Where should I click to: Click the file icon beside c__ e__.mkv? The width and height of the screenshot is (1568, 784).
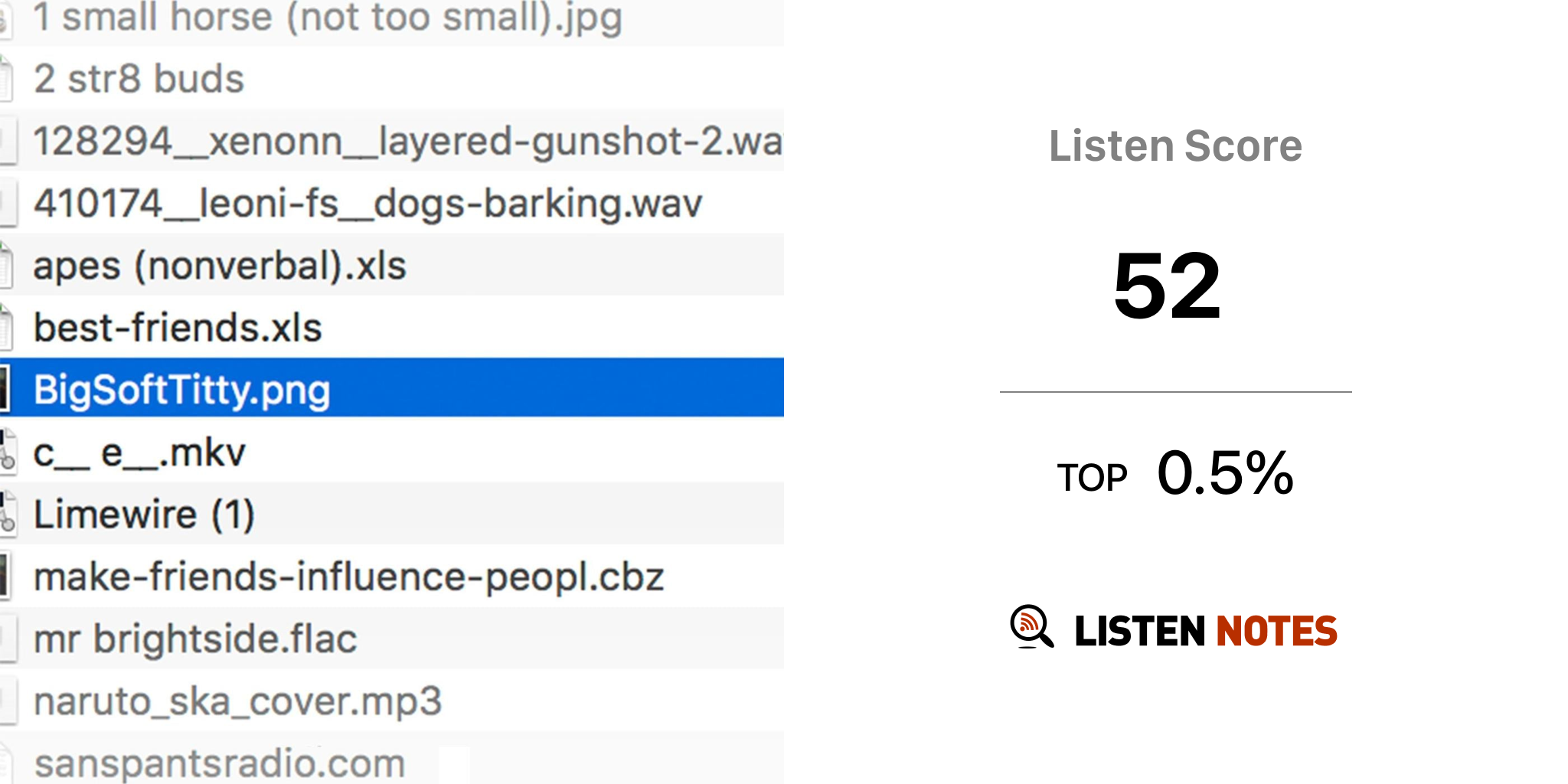tap(6, 452)
